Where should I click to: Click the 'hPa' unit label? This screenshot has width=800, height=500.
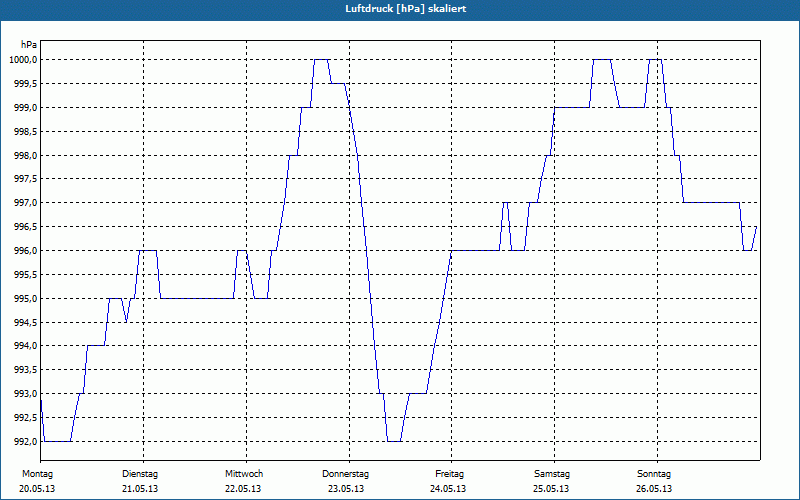(x=29, y=45)
